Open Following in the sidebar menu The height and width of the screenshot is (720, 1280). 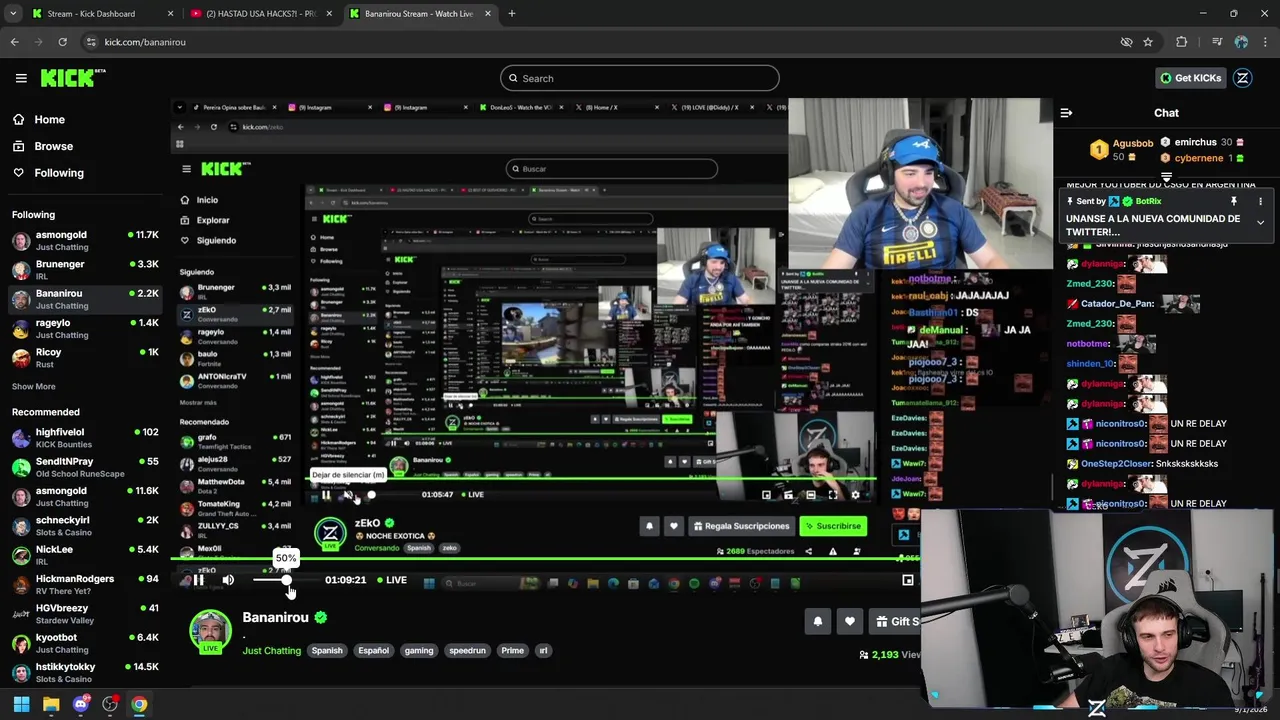point(50,173)
